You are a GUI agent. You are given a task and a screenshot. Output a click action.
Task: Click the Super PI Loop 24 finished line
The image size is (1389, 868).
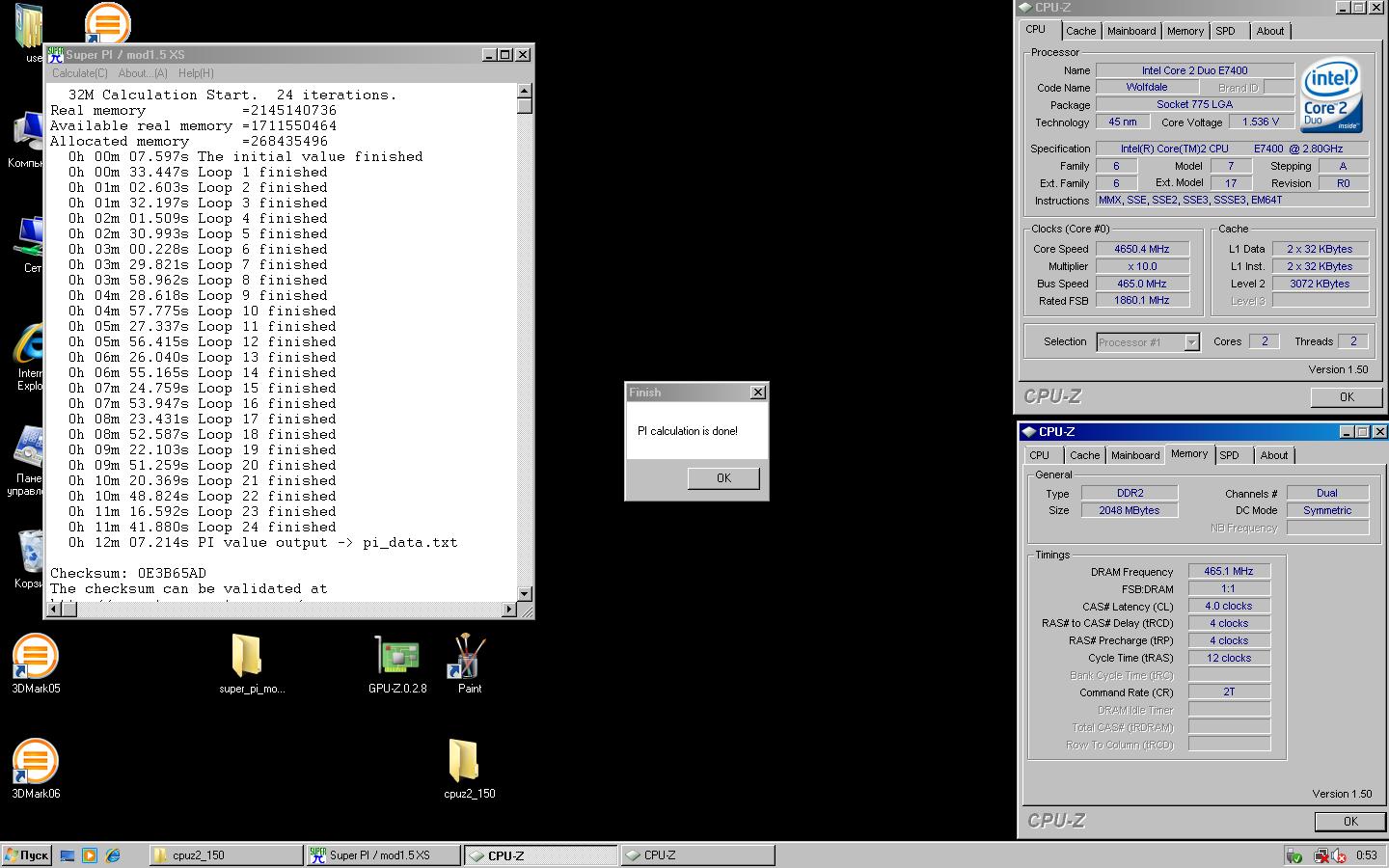pyautogui.click(x=203, y=527)
